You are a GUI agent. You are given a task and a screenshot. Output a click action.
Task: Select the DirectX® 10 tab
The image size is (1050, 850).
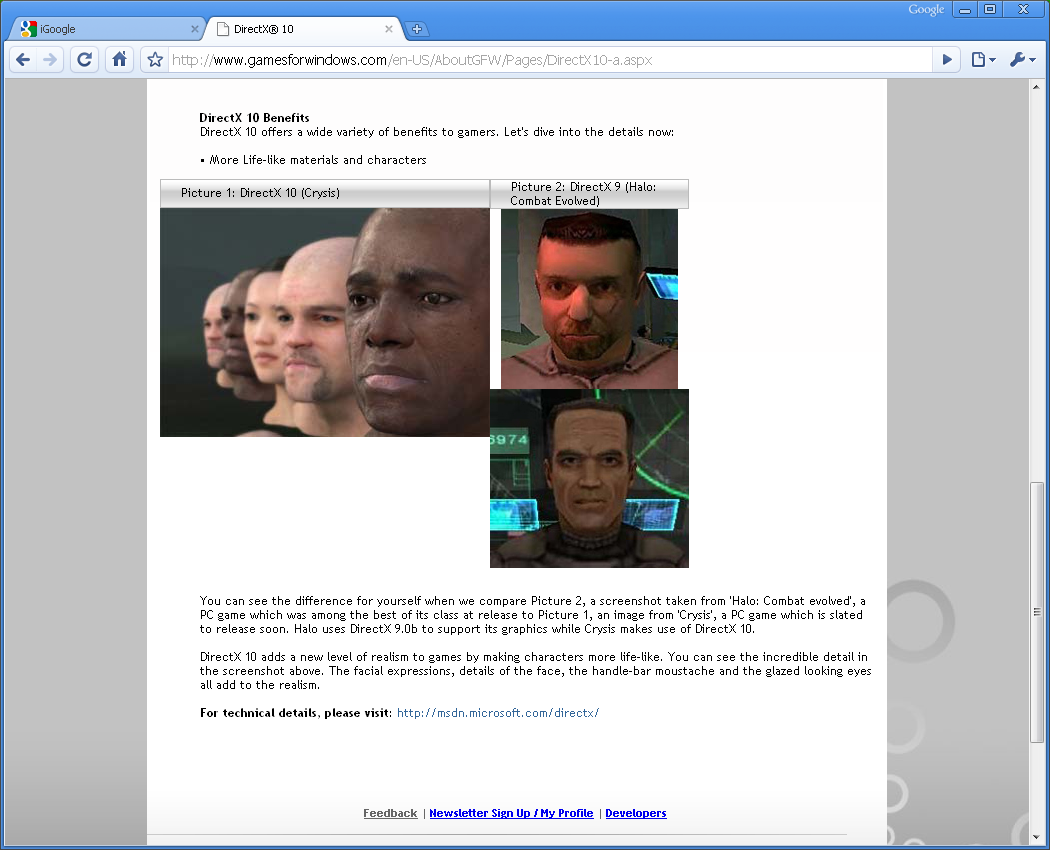pos(303,29)
